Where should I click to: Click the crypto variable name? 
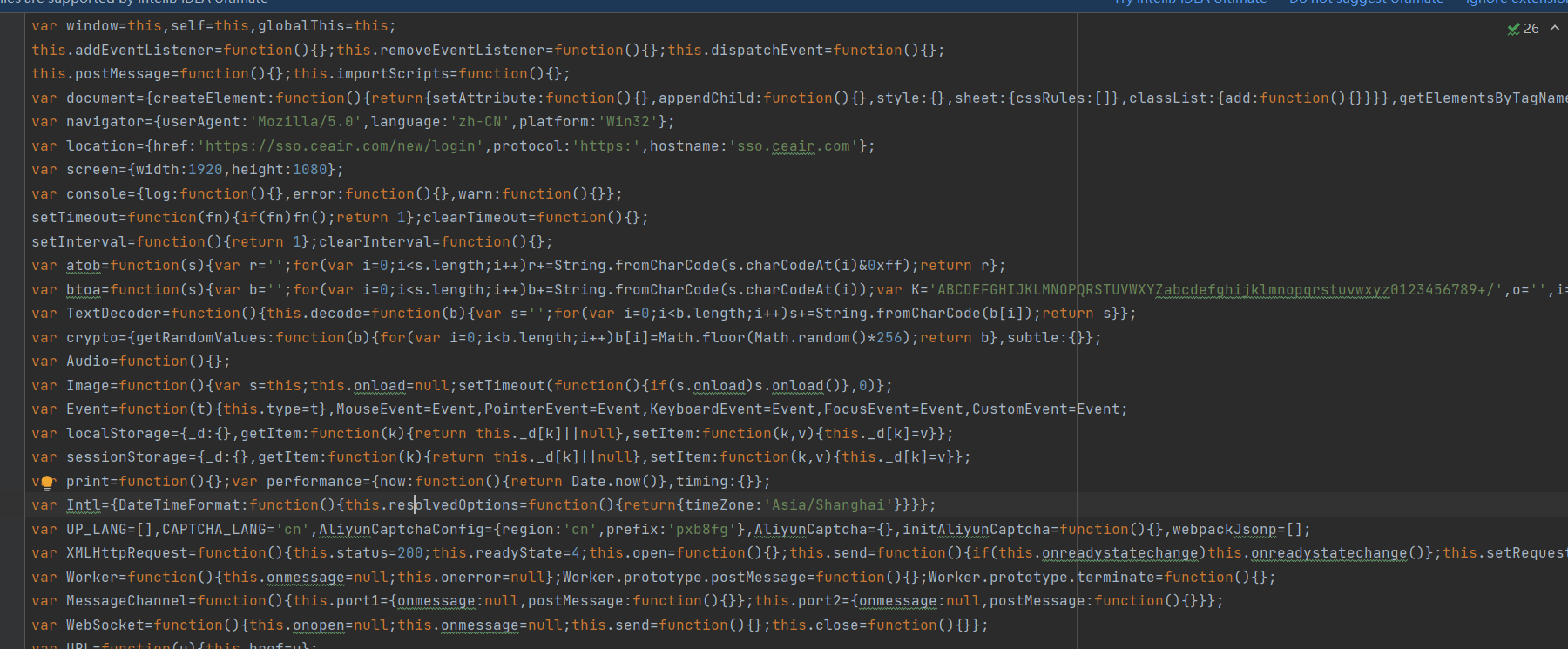click(x=92, y=338)
